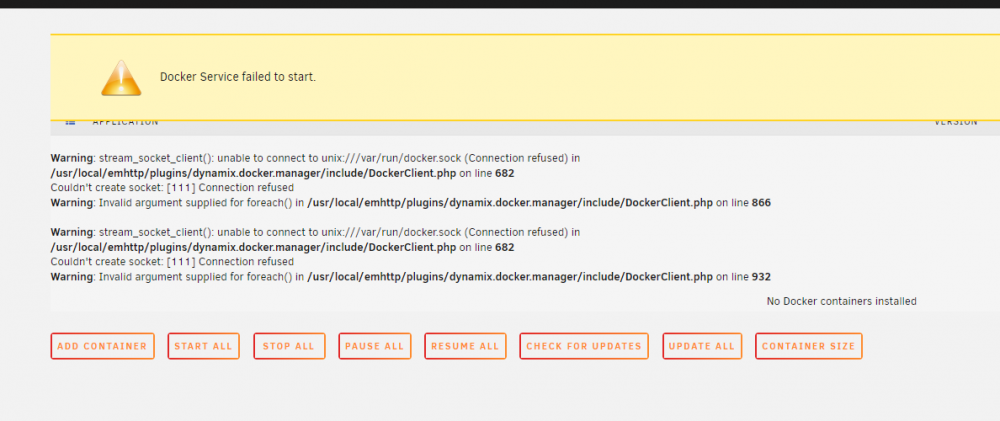Click the second stream_socket_client() warning text
Viewport: 1000px width, 421px height.
pos(315,232)
